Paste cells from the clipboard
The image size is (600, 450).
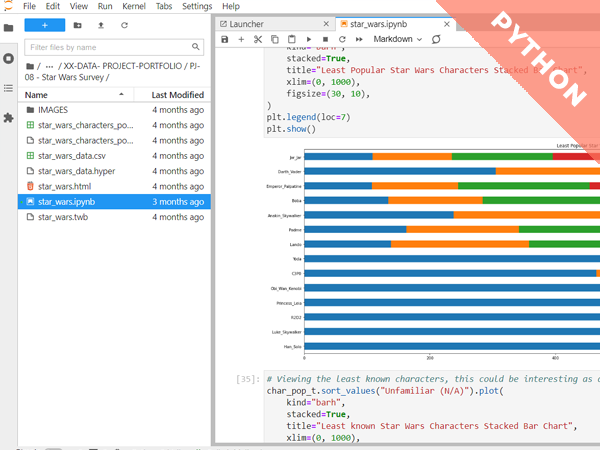pos(292,39)
